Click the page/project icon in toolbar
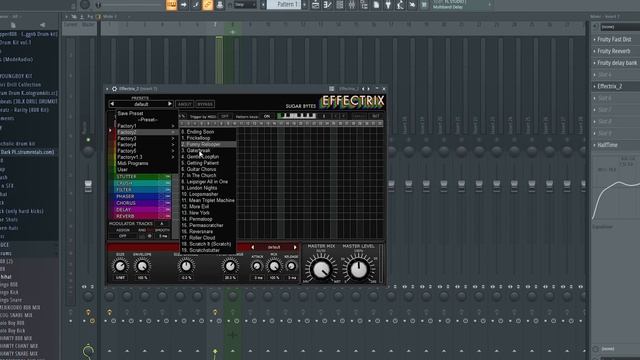Image resolution: width=640 pixels, height=360 pixels. (376, 5)
